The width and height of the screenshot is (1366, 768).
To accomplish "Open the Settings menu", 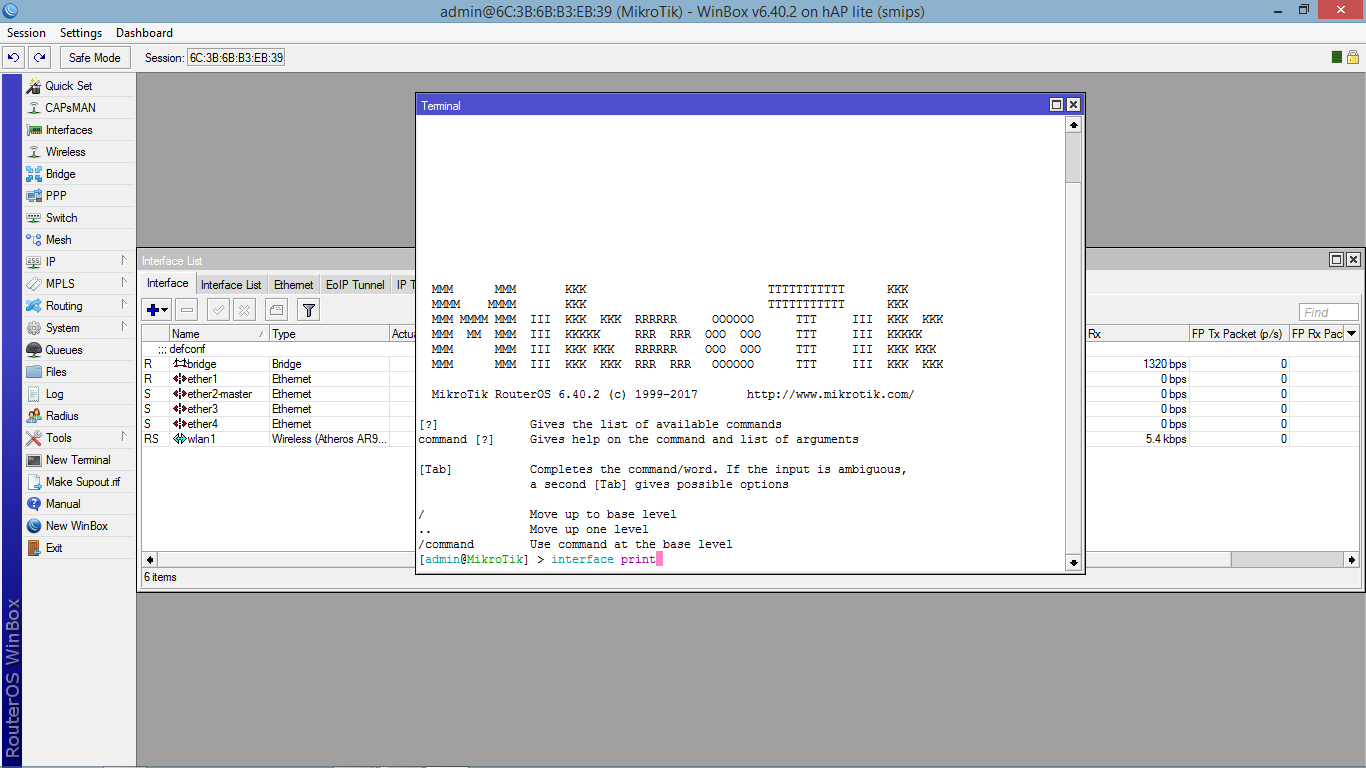I will point(81,33).
